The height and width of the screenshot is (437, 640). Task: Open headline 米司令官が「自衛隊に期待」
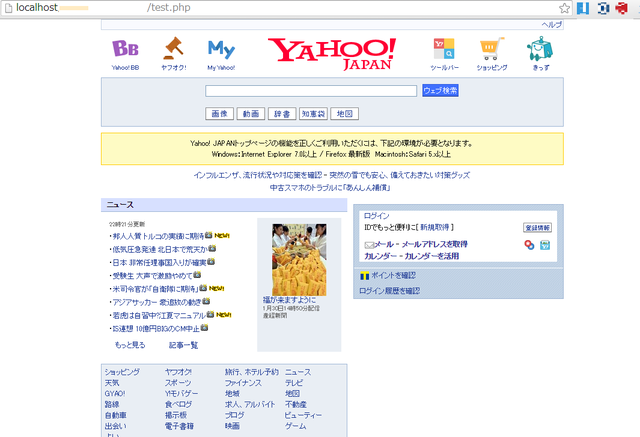click(x=156, y=289)
